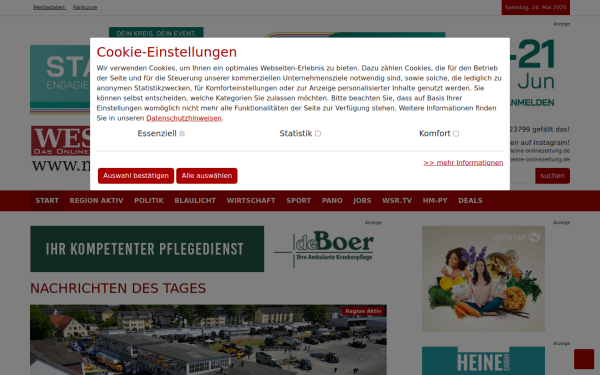
Task: Open WIRTSCHAFT navigation item
Action: click(251, 201)
